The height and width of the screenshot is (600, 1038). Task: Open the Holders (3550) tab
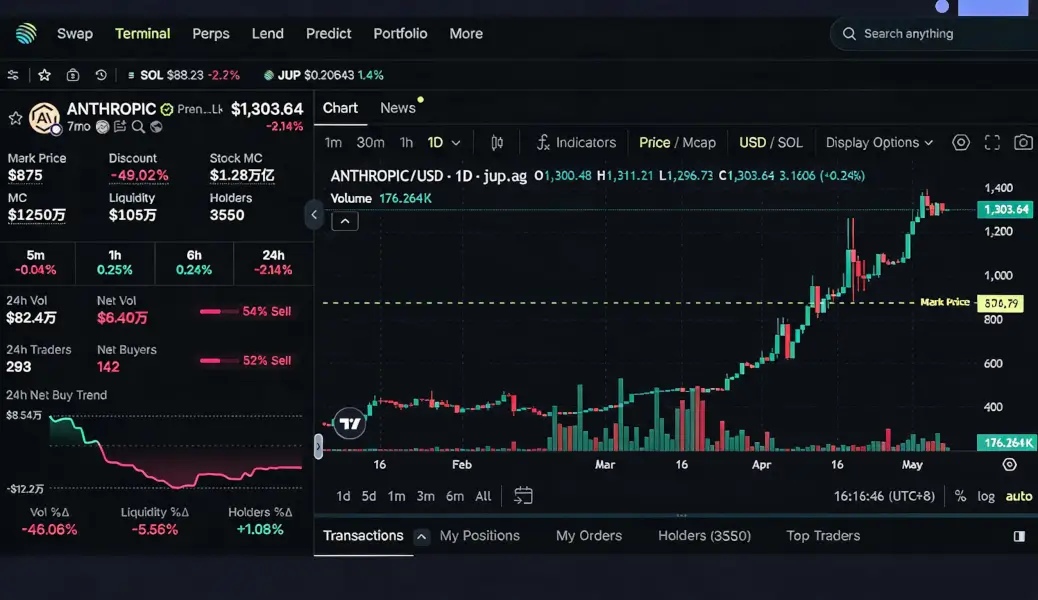pos(704,536)
